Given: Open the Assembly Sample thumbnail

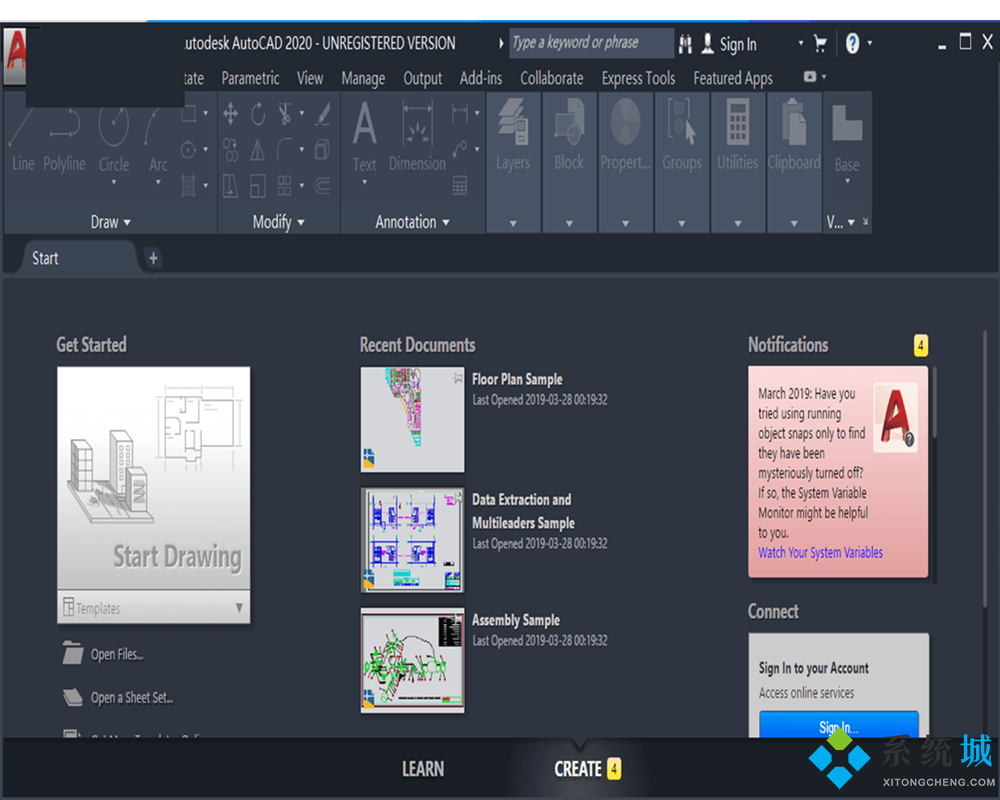Looking at the screenshot, I should 412,660.
